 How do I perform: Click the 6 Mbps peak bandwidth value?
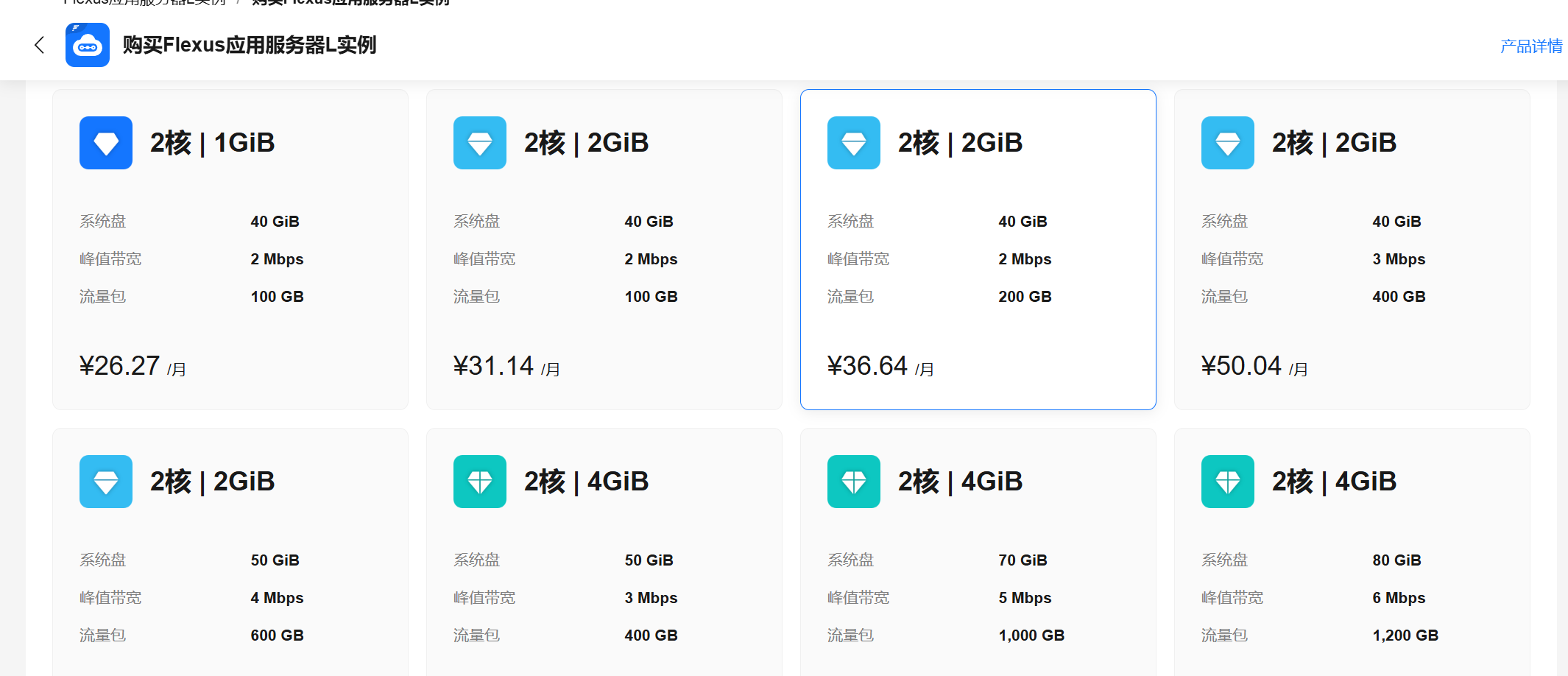click(x=1399, y=598)
